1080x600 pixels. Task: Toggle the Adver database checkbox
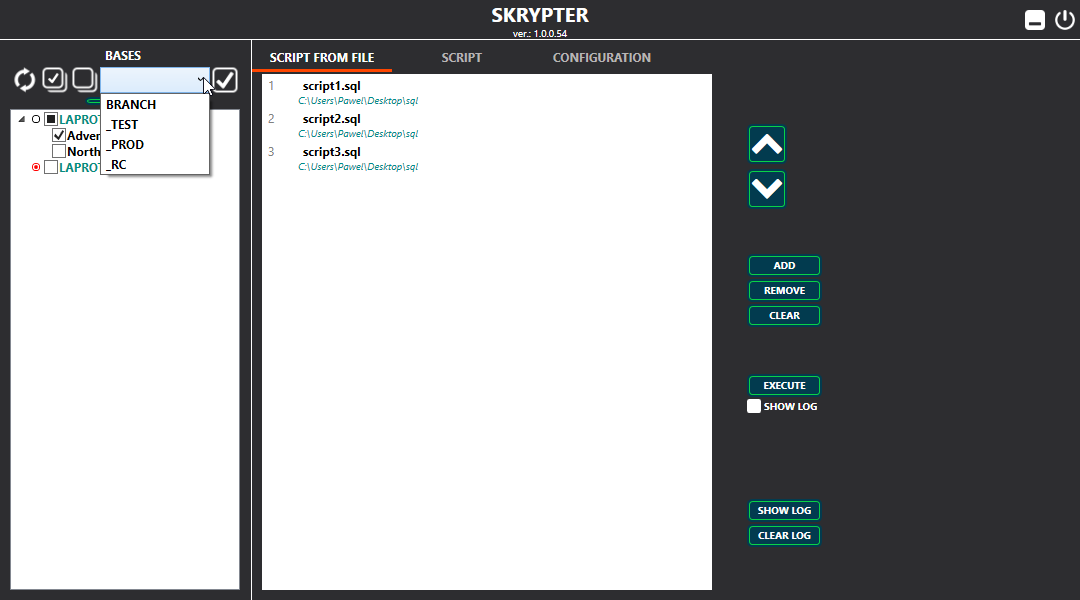pyautogui.click(x=59, y=135)
